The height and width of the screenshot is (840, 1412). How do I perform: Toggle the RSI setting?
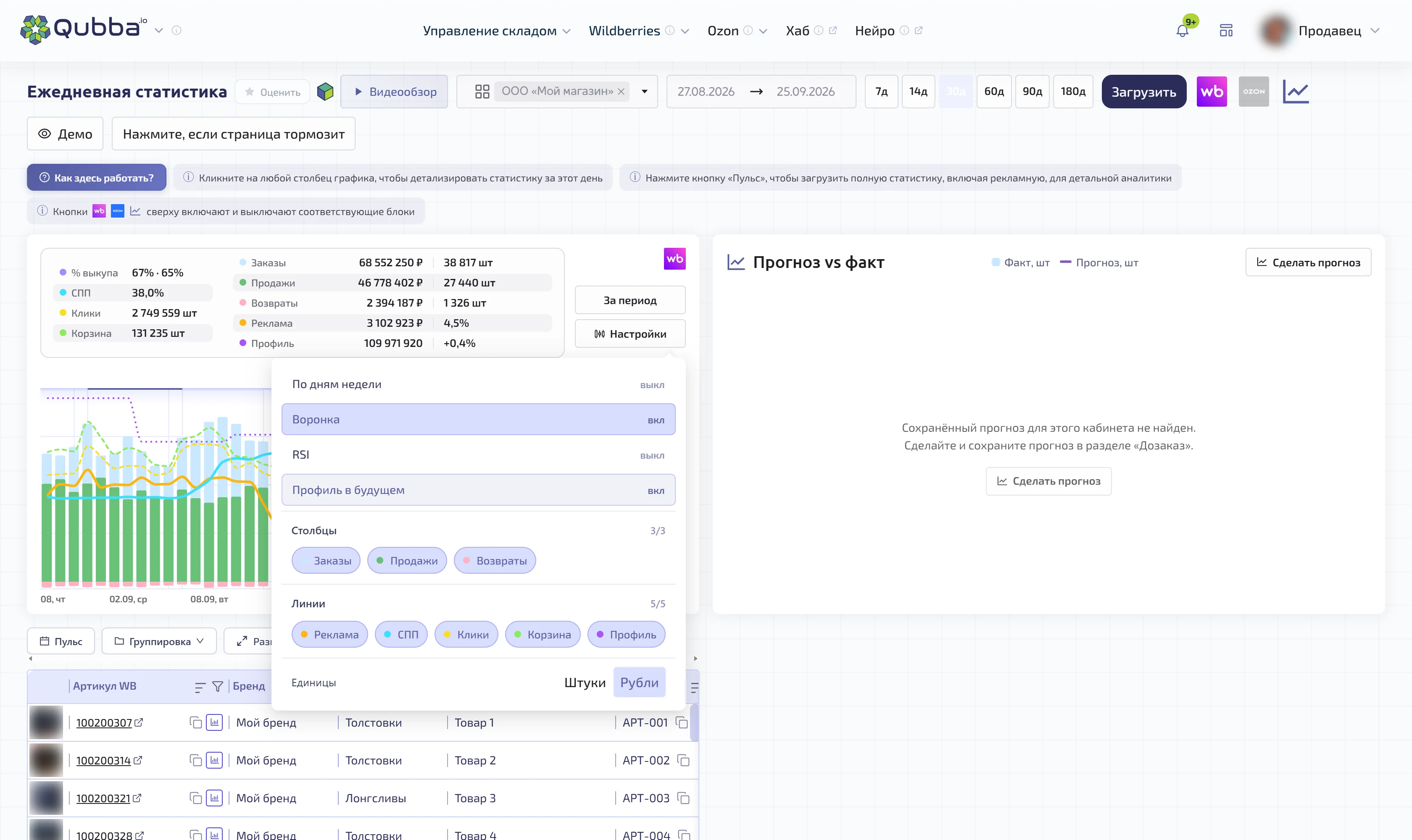pos(478,455)
